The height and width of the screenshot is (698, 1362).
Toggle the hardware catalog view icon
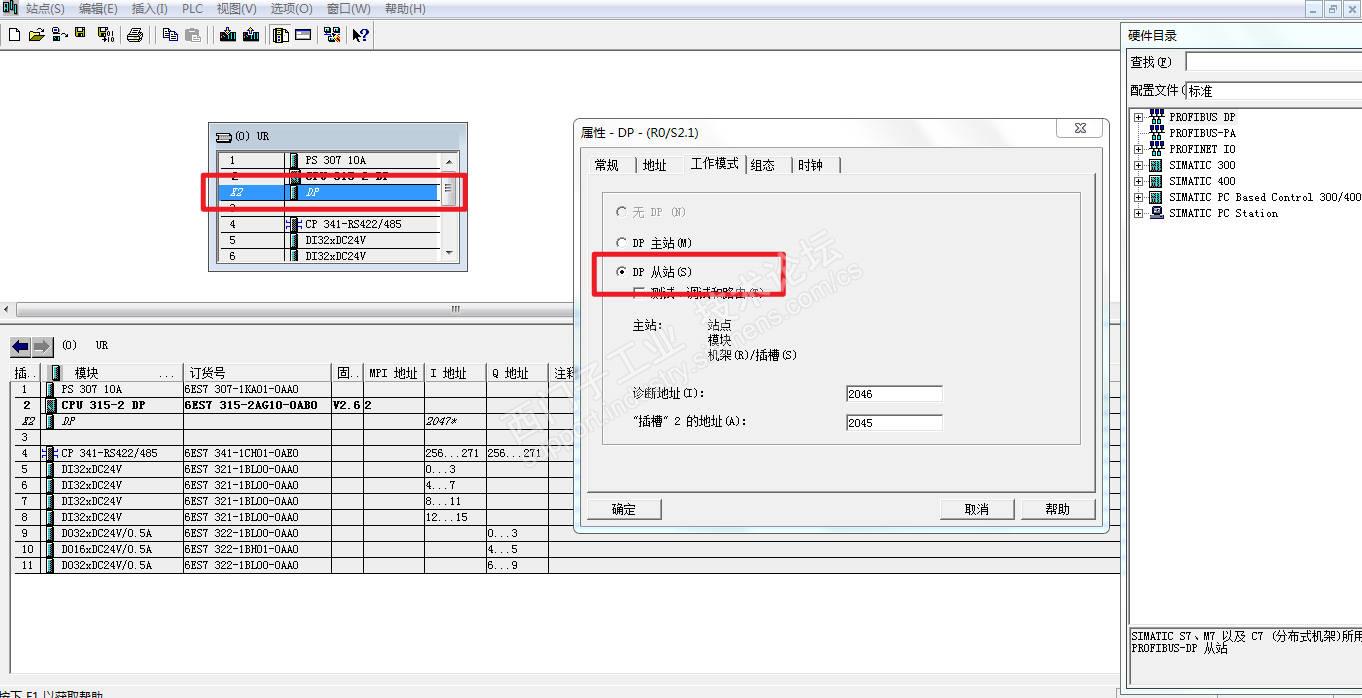pos(281,35)
